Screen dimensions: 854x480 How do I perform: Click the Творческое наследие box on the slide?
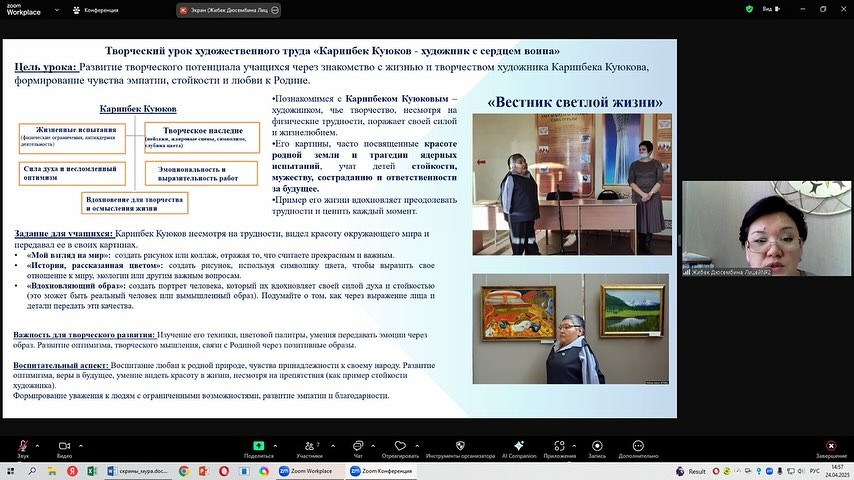click(x=202, y=138)
